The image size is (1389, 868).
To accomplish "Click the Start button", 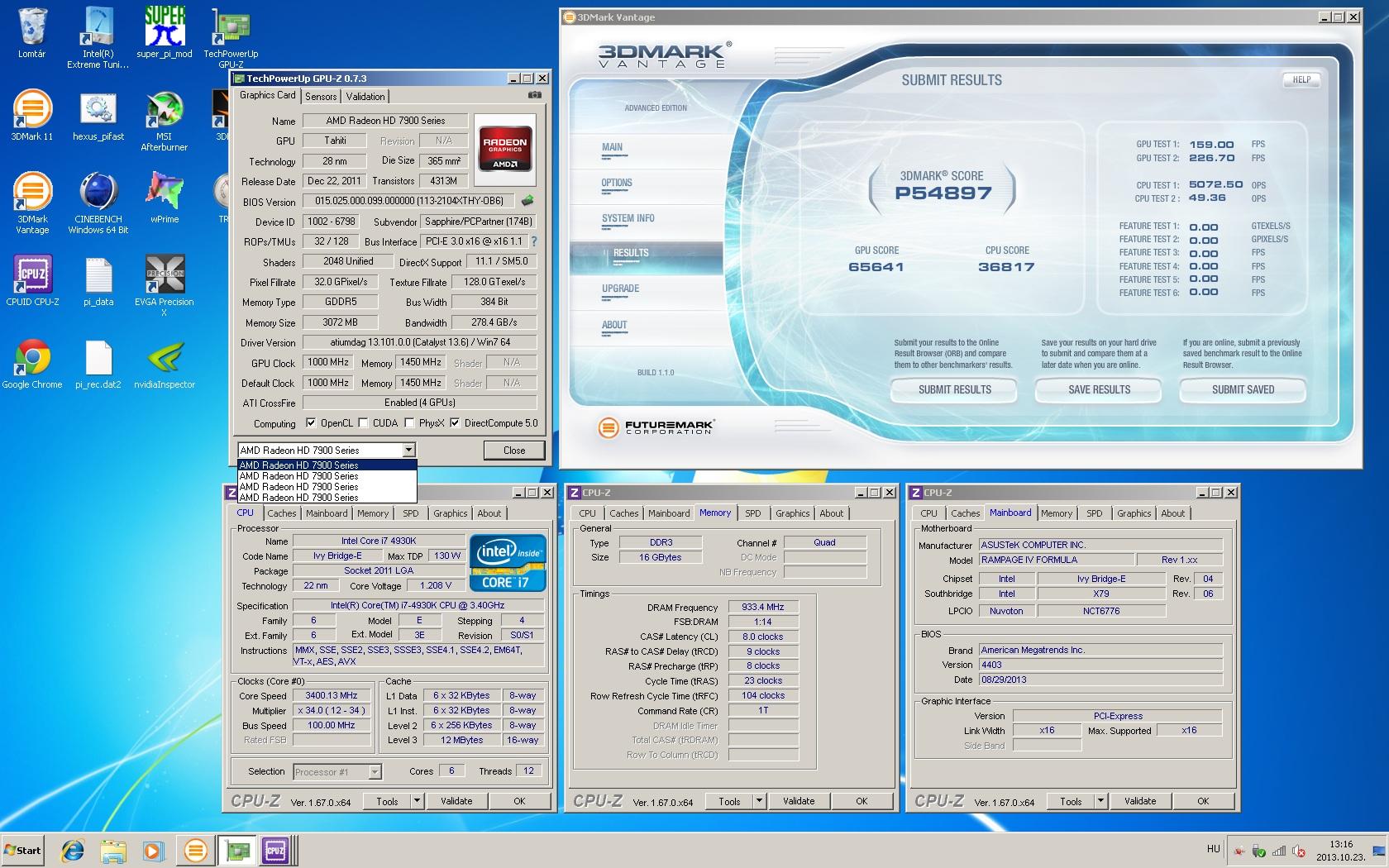I will coord(22,850).
